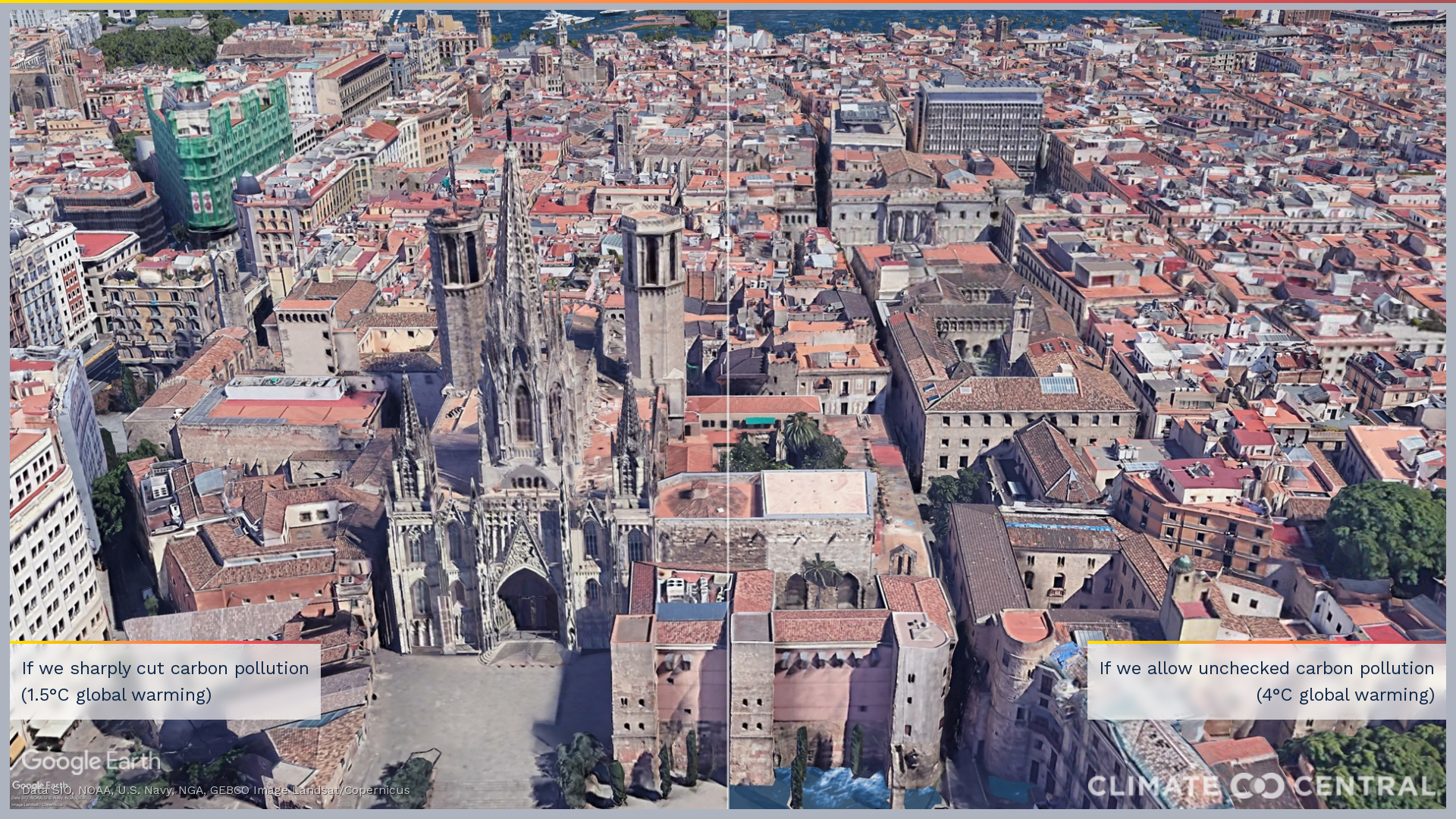
Task: Click the '(1.5°C global warming)' text
Action: click(116, 695)
